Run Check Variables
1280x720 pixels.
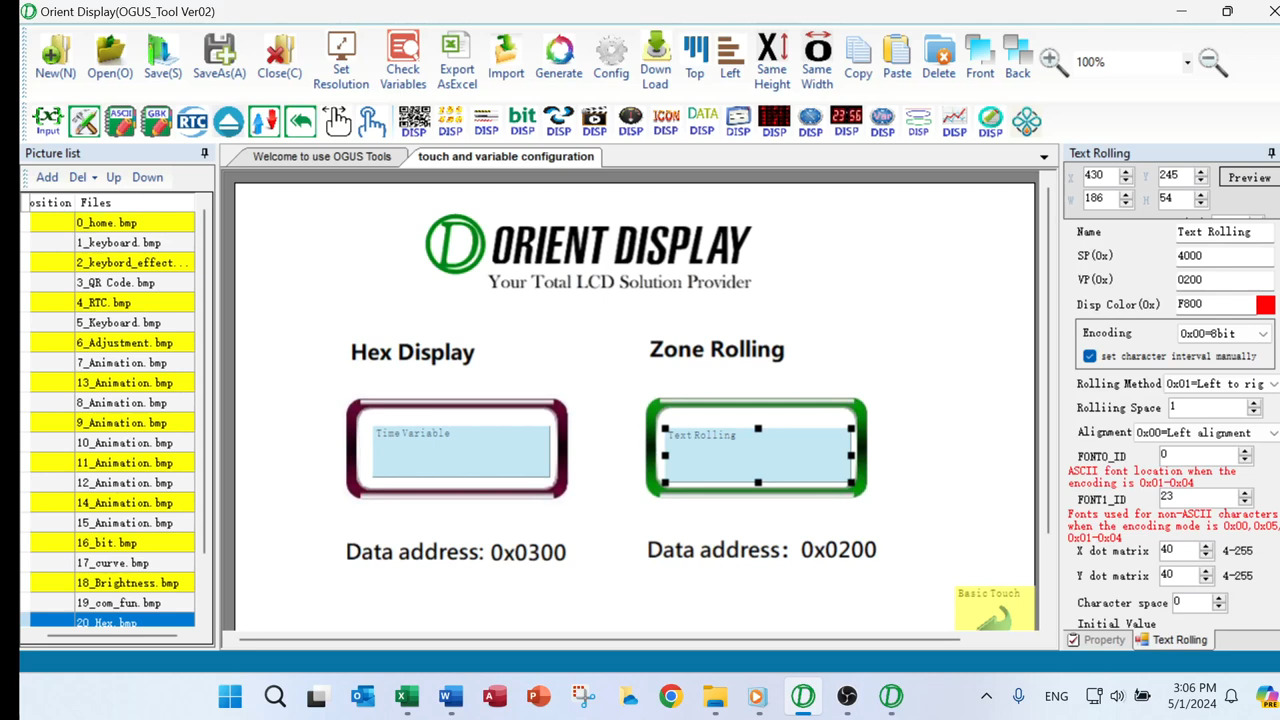point(403,61)
